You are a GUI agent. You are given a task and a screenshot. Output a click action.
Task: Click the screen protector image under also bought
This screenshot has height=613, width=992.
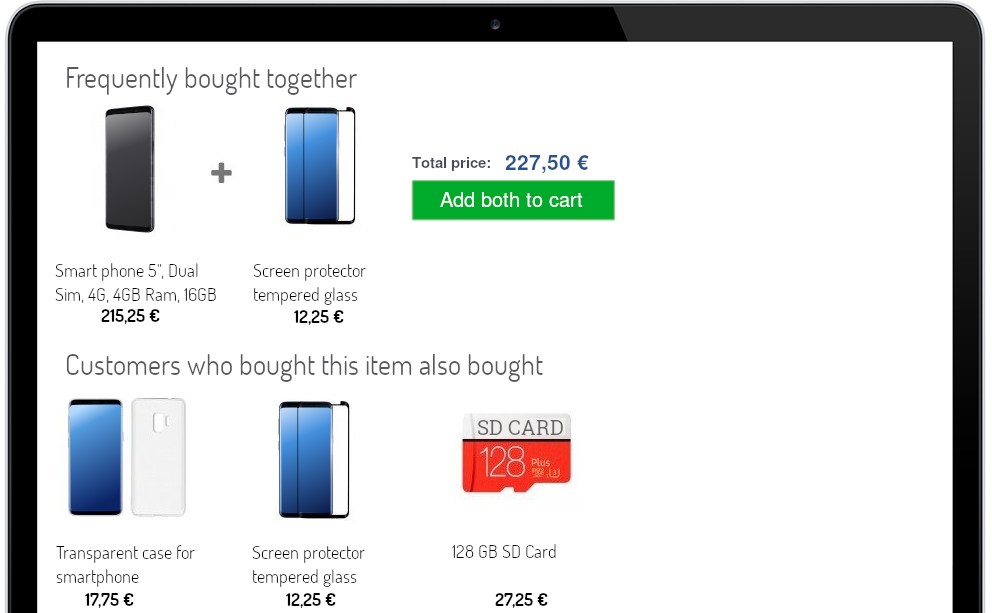[314, 459]
